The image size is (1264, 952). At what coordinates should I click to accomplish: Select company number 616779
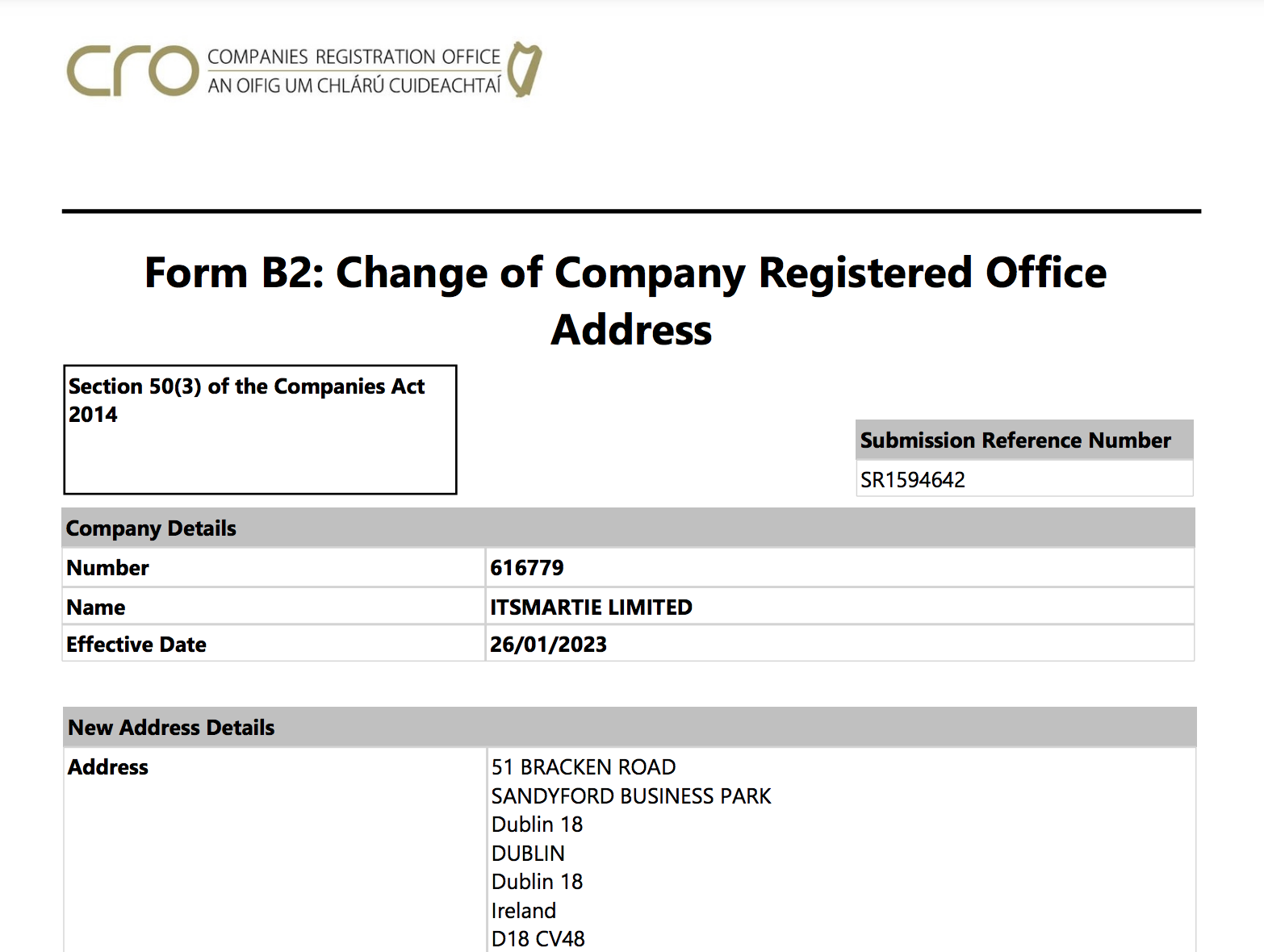(526, 568)
